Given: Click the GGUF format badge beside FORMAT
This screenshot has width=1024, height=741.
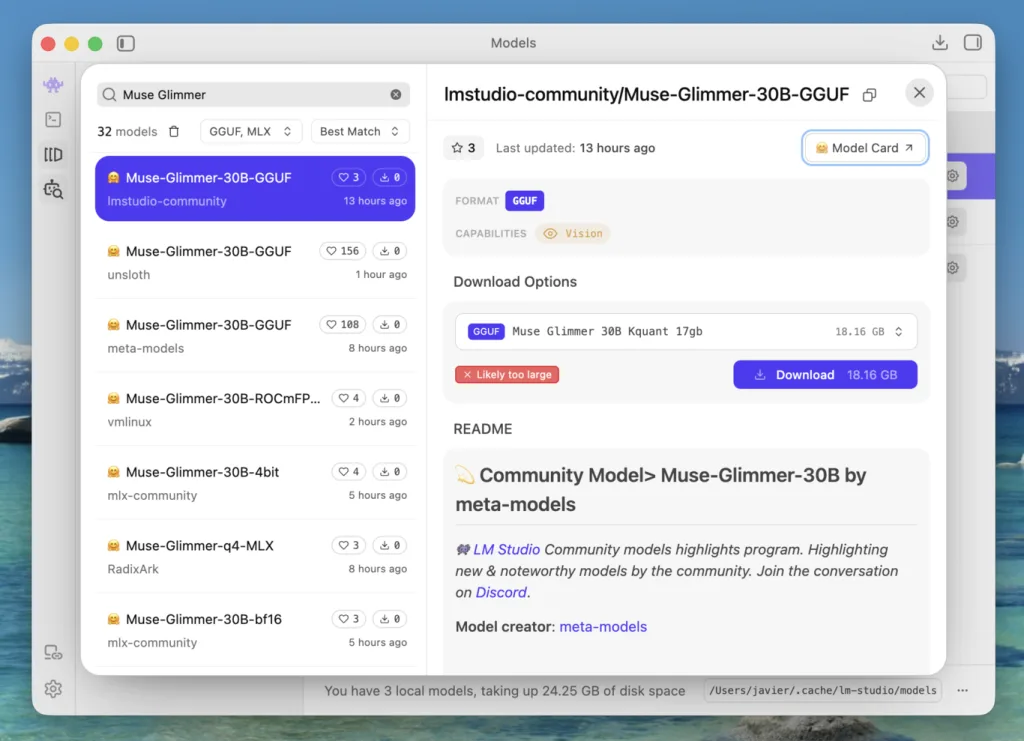Looking at the screenshot, I should (x=524, y=201).
